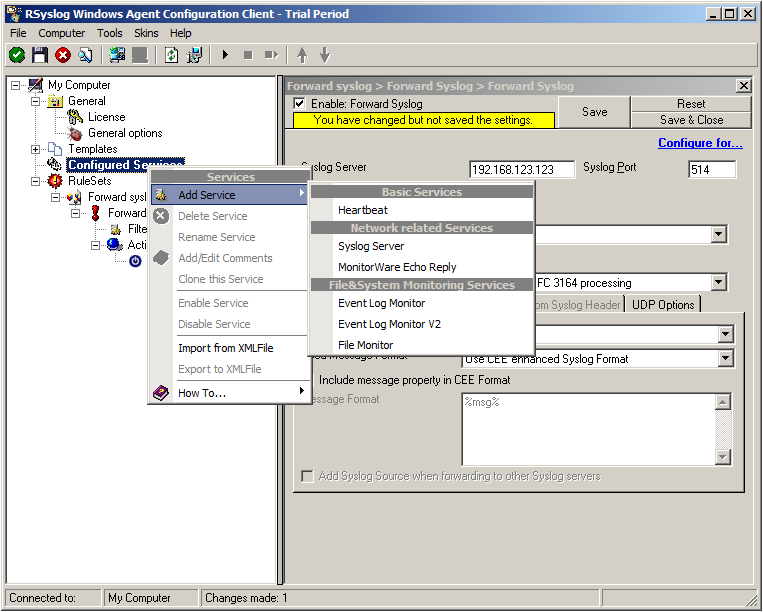The height and width of the screenshot is (612, 763).
Task: Switch to the UDP Options tab
Action: pos(663,305)
